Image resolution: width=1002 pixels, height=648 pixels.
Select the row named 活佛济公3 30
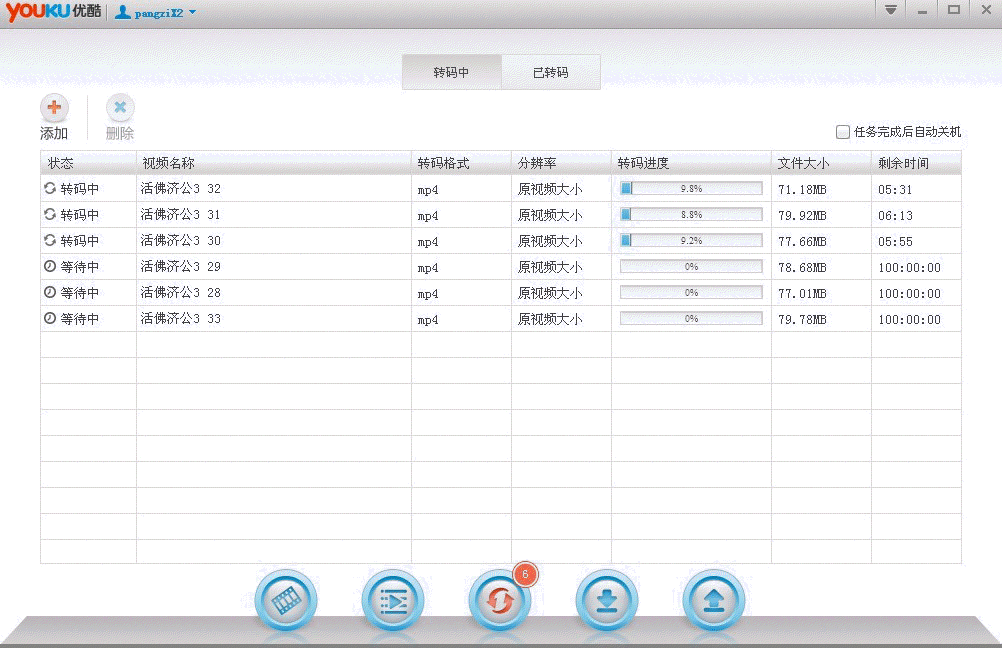tap(501, 241)
